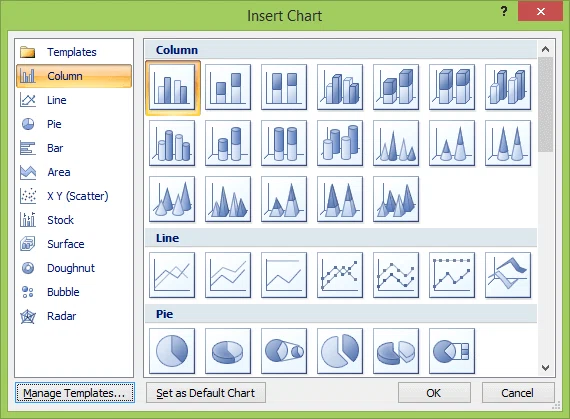Select the Exploded Pie in 3-D thumbnail
The width and height of the screenshot is (570, 419).
(x=396, y=351)
